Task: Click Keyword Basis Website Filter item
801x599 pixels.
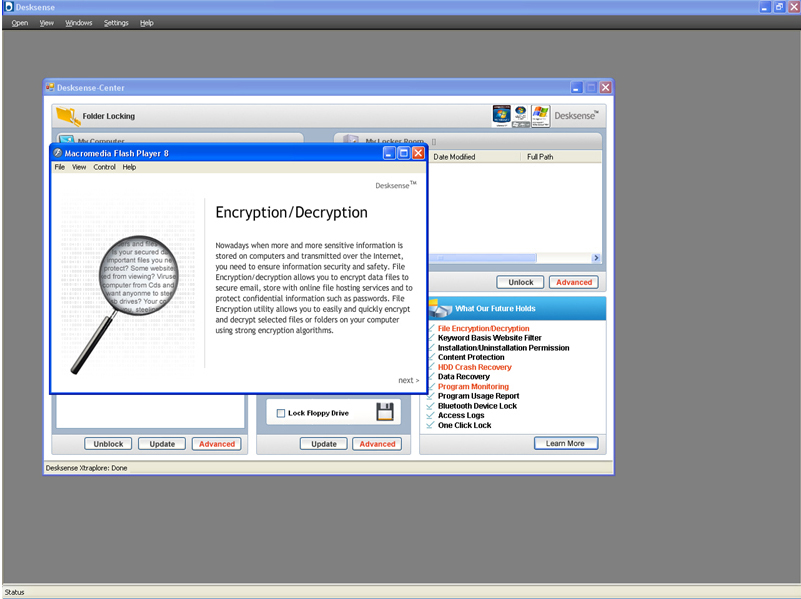Action: 489,338
